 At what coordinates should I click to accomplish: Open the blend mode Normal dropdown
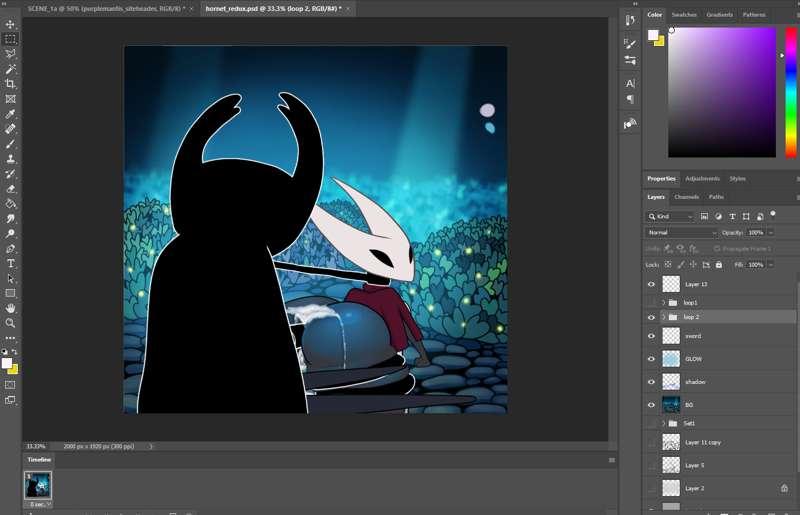[681, 233]
